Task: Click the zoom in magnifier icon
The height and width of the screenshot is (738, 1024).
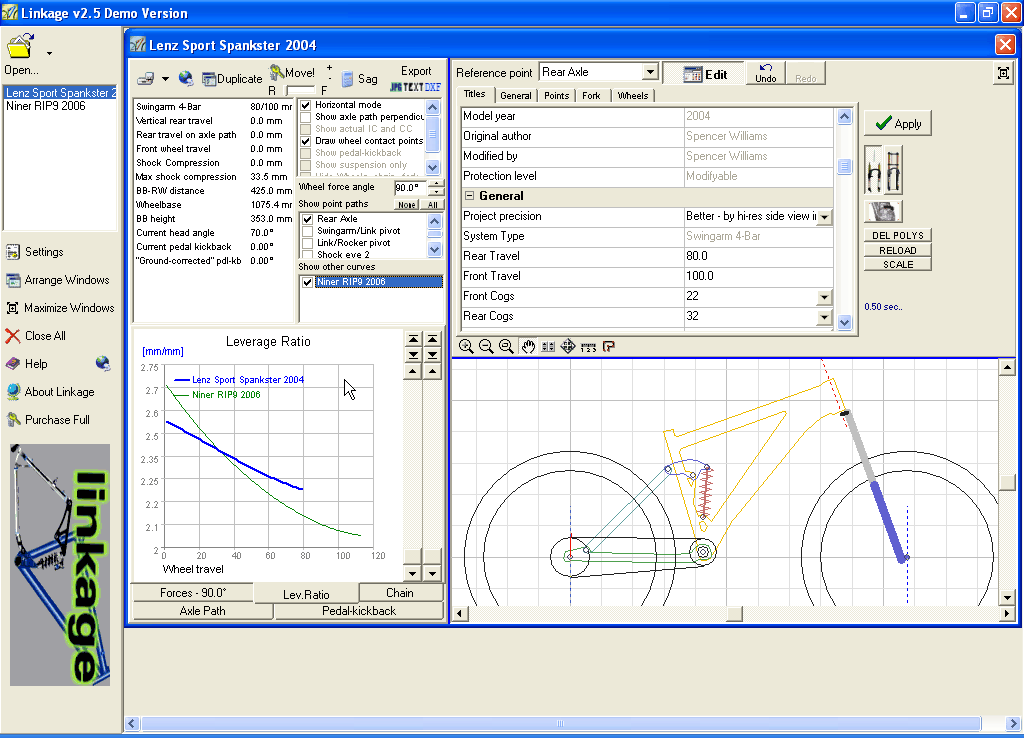Action: pos(466,346)
